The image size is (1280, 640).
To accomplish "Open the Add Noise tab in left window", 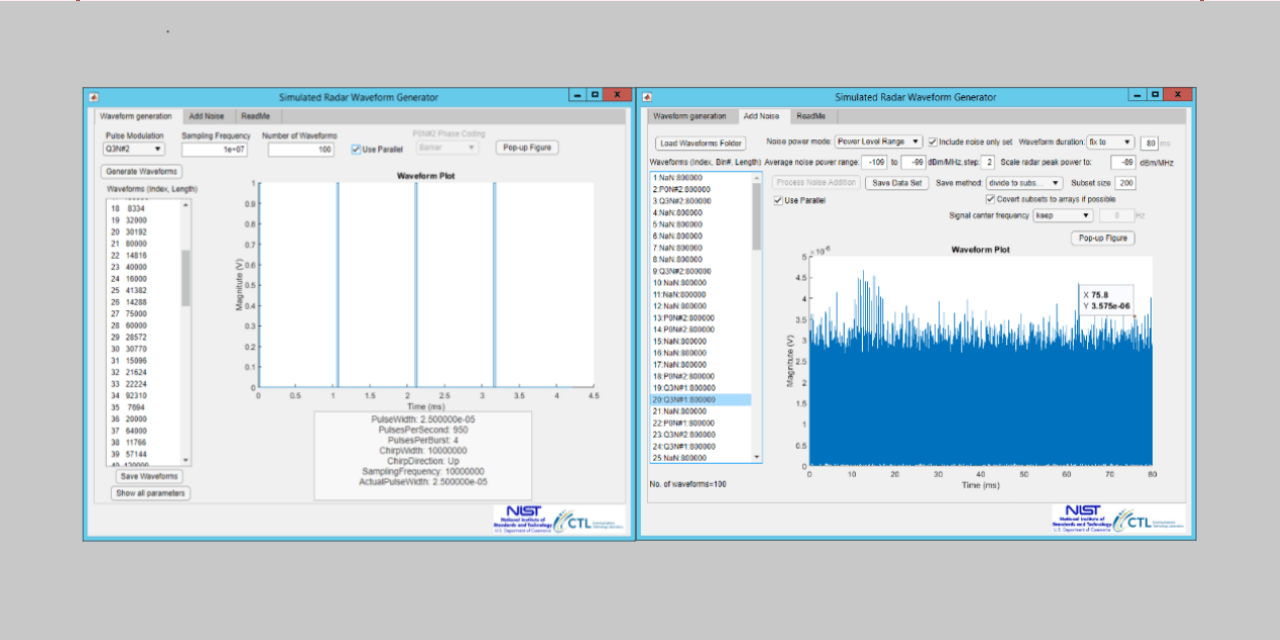I will [x=207, y=116].
